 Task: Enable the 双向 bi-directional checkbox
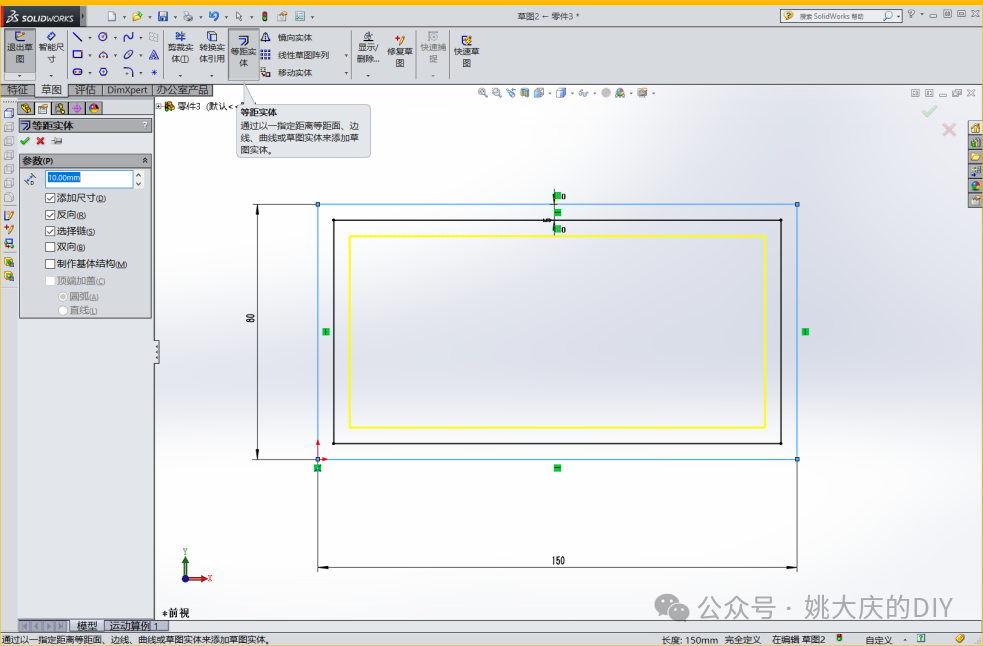tap(50, 247)
